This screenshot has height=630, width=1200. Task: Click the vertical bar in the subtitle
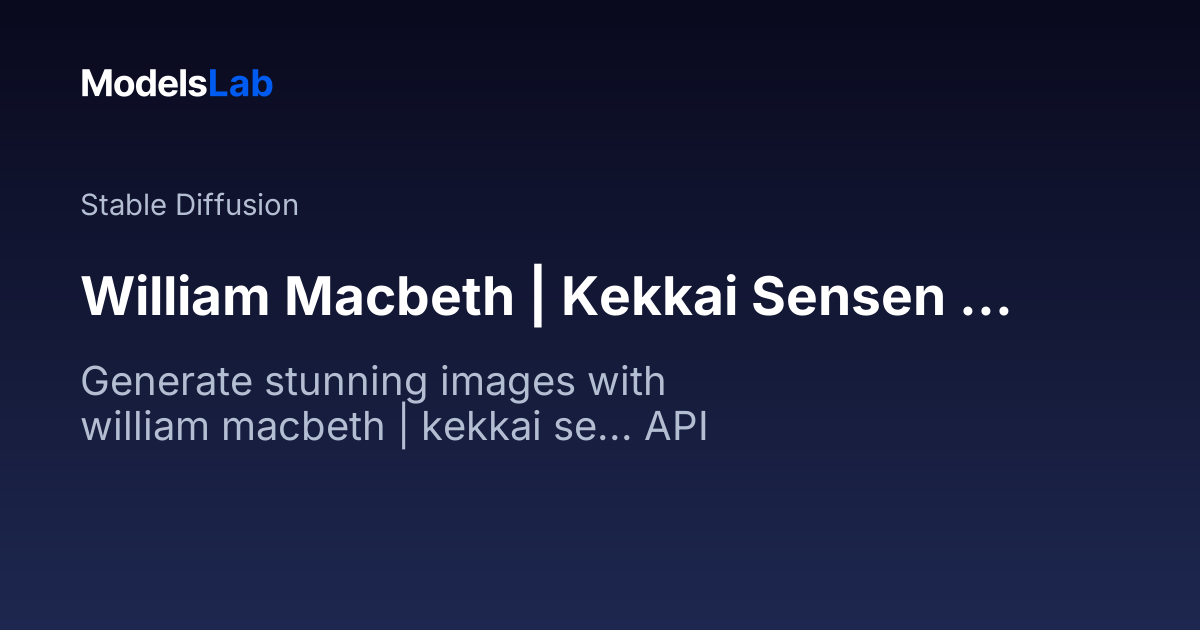[x=403, y=427]
